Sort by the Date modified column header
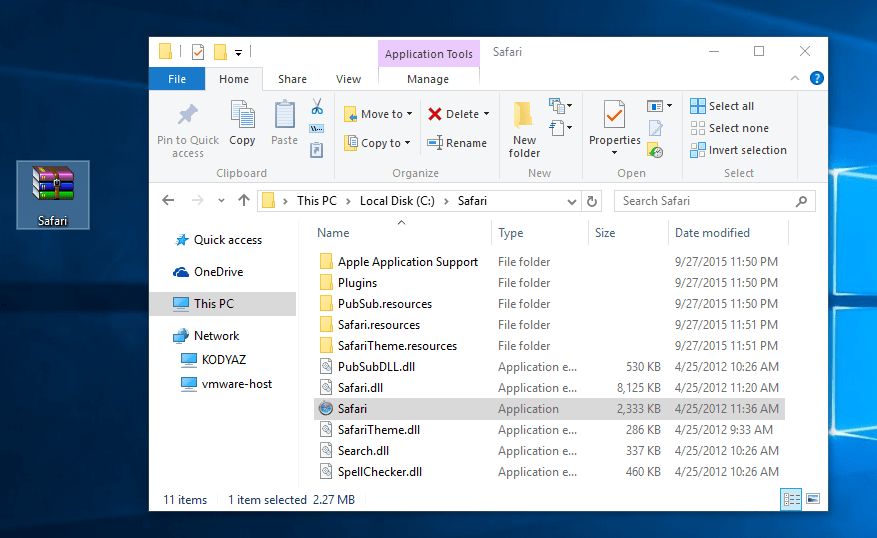877x538 pixels. pos(712,233)
